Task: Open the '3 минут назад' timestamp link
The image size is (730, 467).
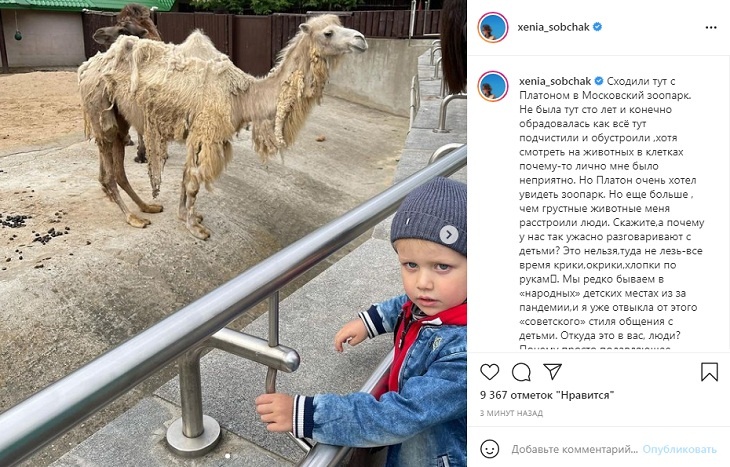Action: pyautogui.click(x=511, y=413)
